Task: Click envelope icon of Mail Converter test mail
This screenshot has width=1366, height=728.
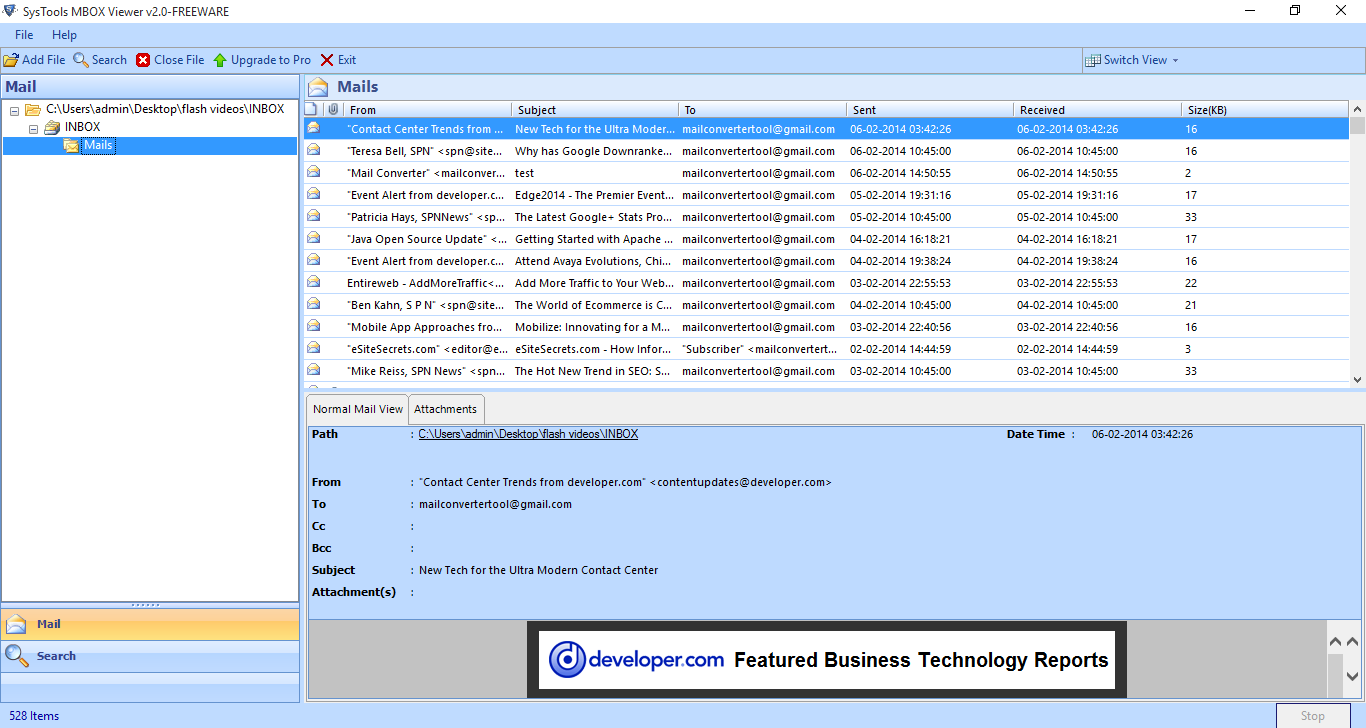Action: [313, 172]
